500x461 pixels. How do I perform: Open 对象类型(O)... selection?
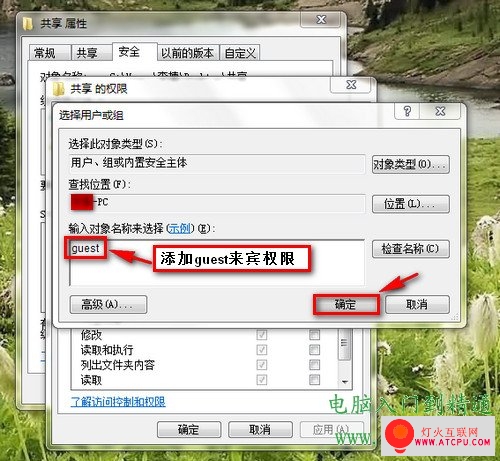point(411,164)
